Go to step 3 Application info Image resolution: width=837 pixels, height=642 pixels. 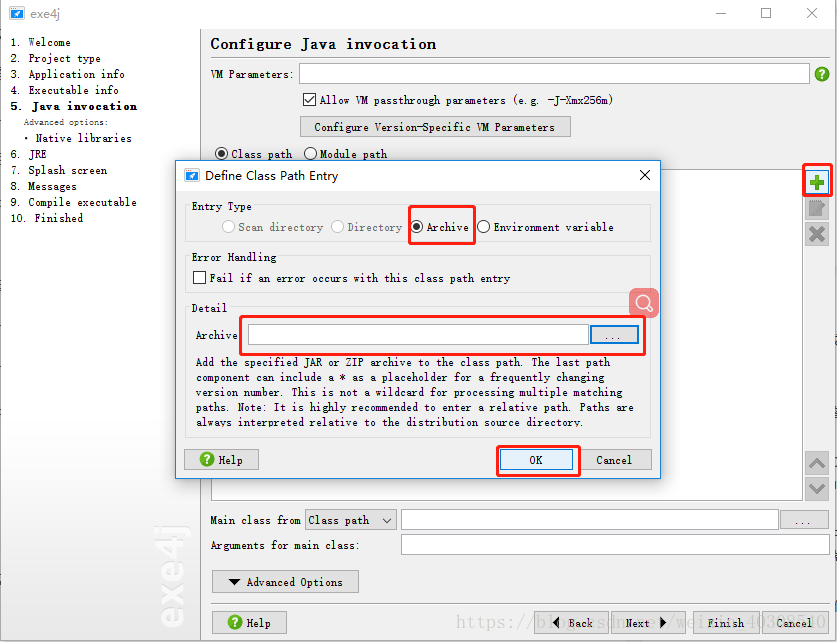(x=67, y=74)
